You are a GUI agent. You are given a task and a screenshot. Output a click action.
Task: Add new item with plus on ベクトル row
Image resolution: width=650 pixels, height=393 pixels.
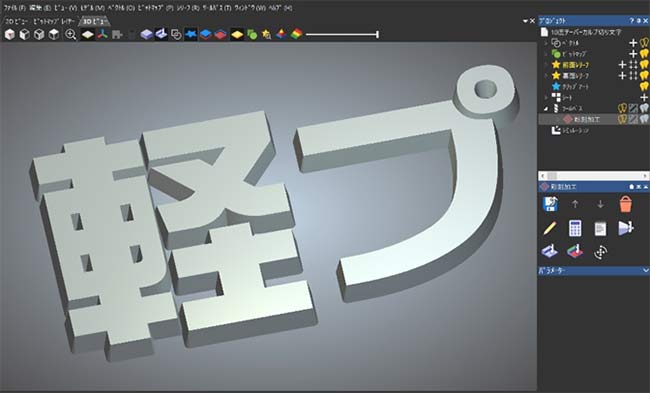(x=633, y=43)
